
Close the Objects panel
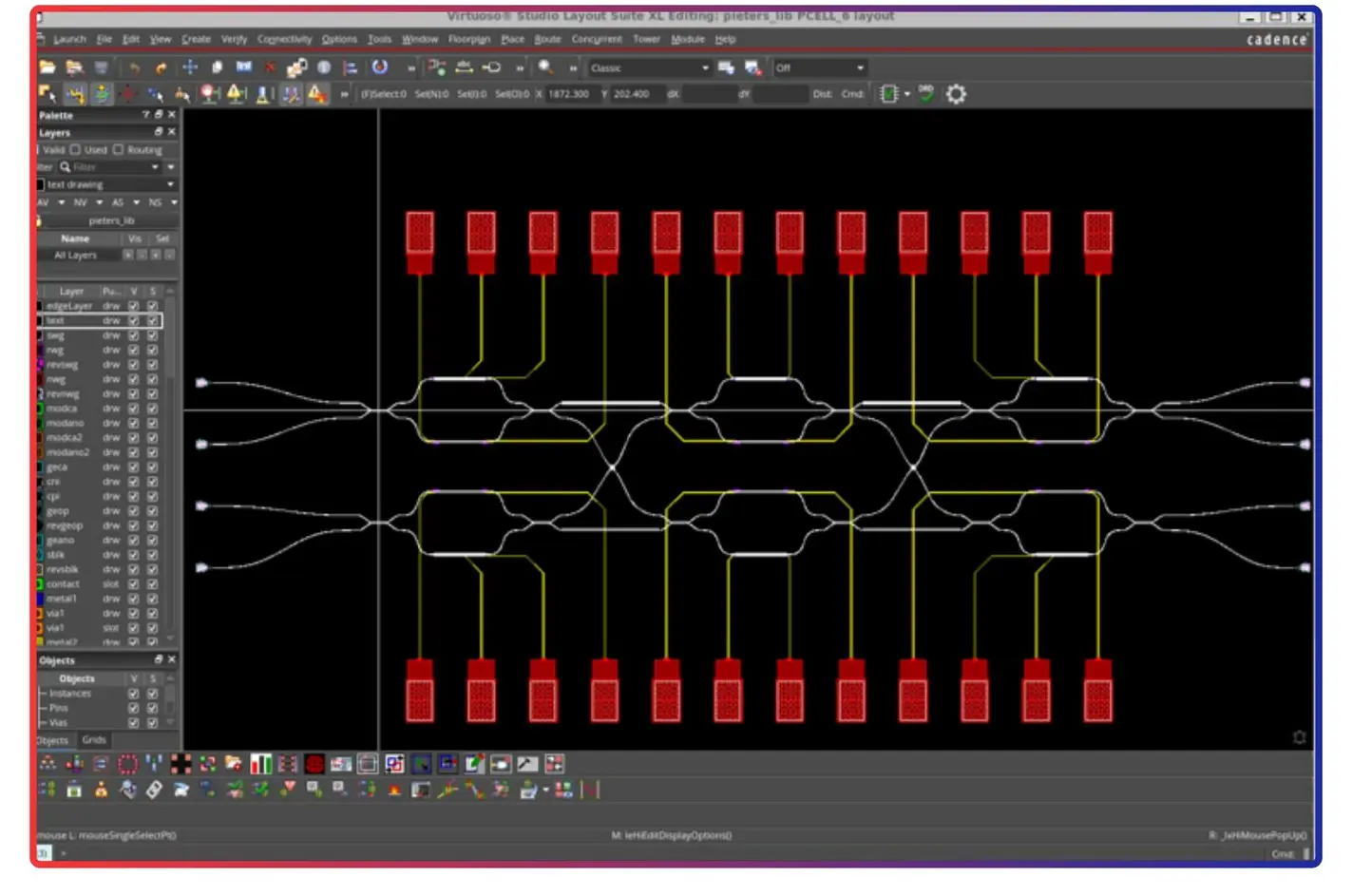pyautogui.click(x=172, y=659)
